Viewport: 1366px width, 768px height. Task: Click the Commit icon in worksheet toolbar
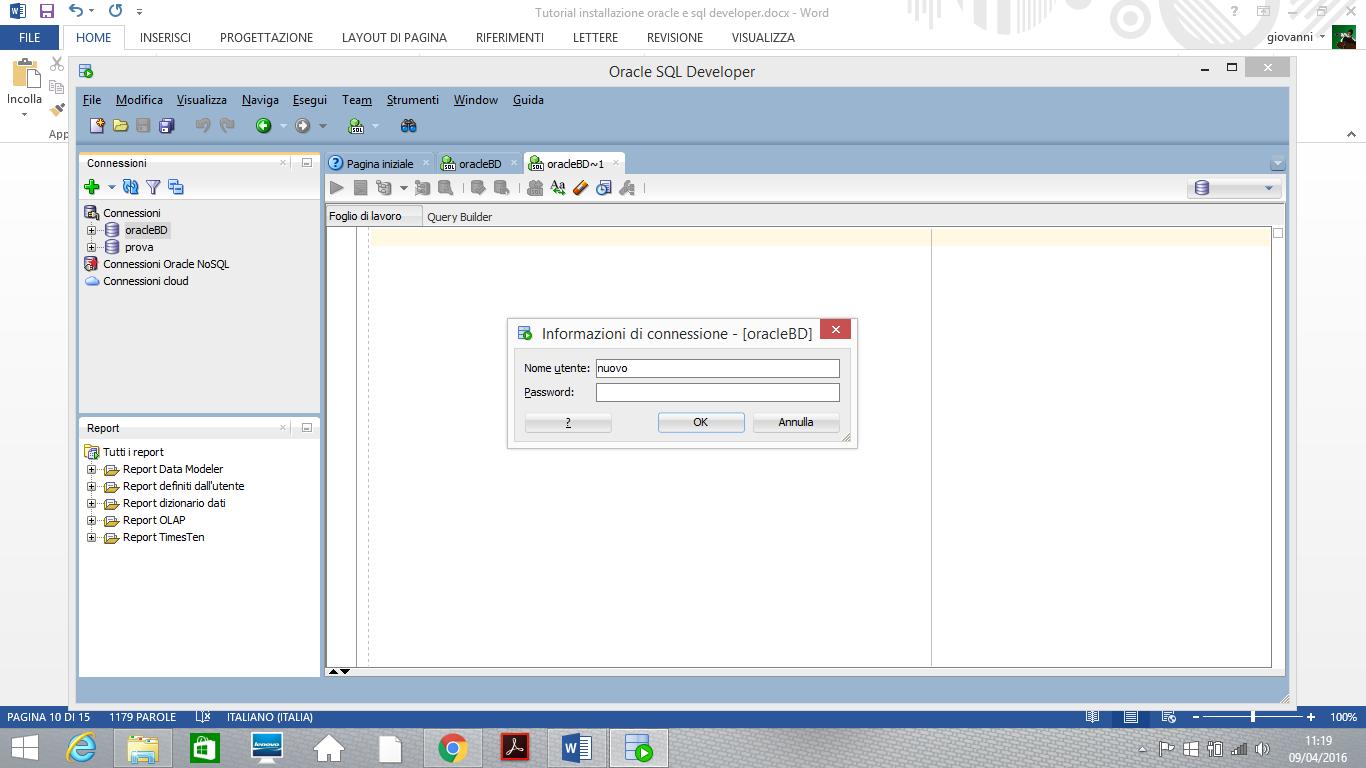[478, 187]
